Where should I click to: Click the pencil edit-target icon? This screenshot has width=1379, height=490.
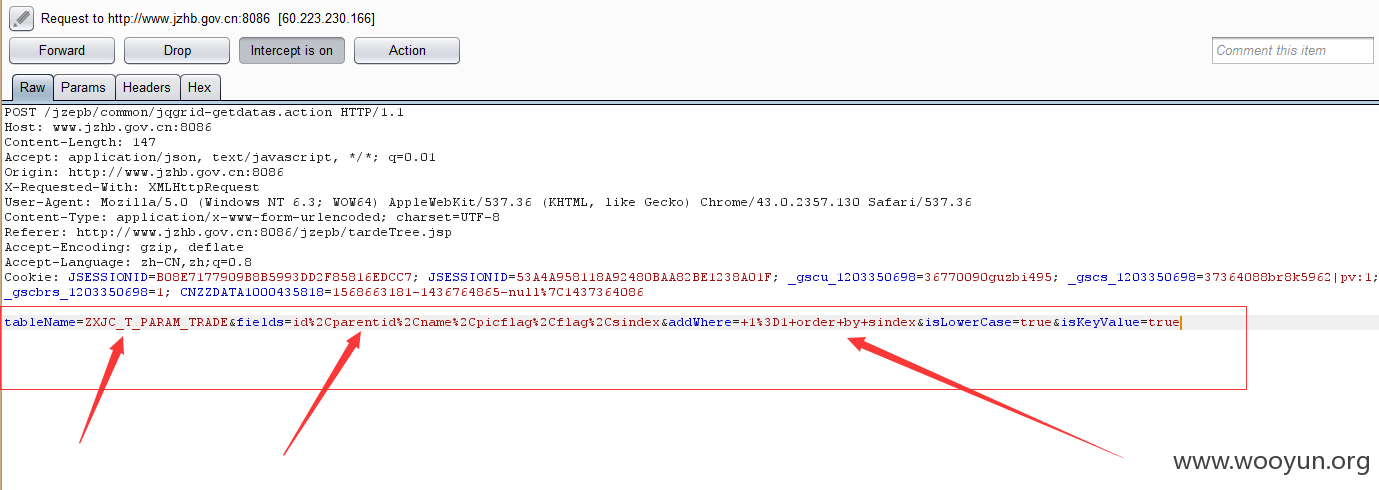pyautogui.click(x=22, y=18)
